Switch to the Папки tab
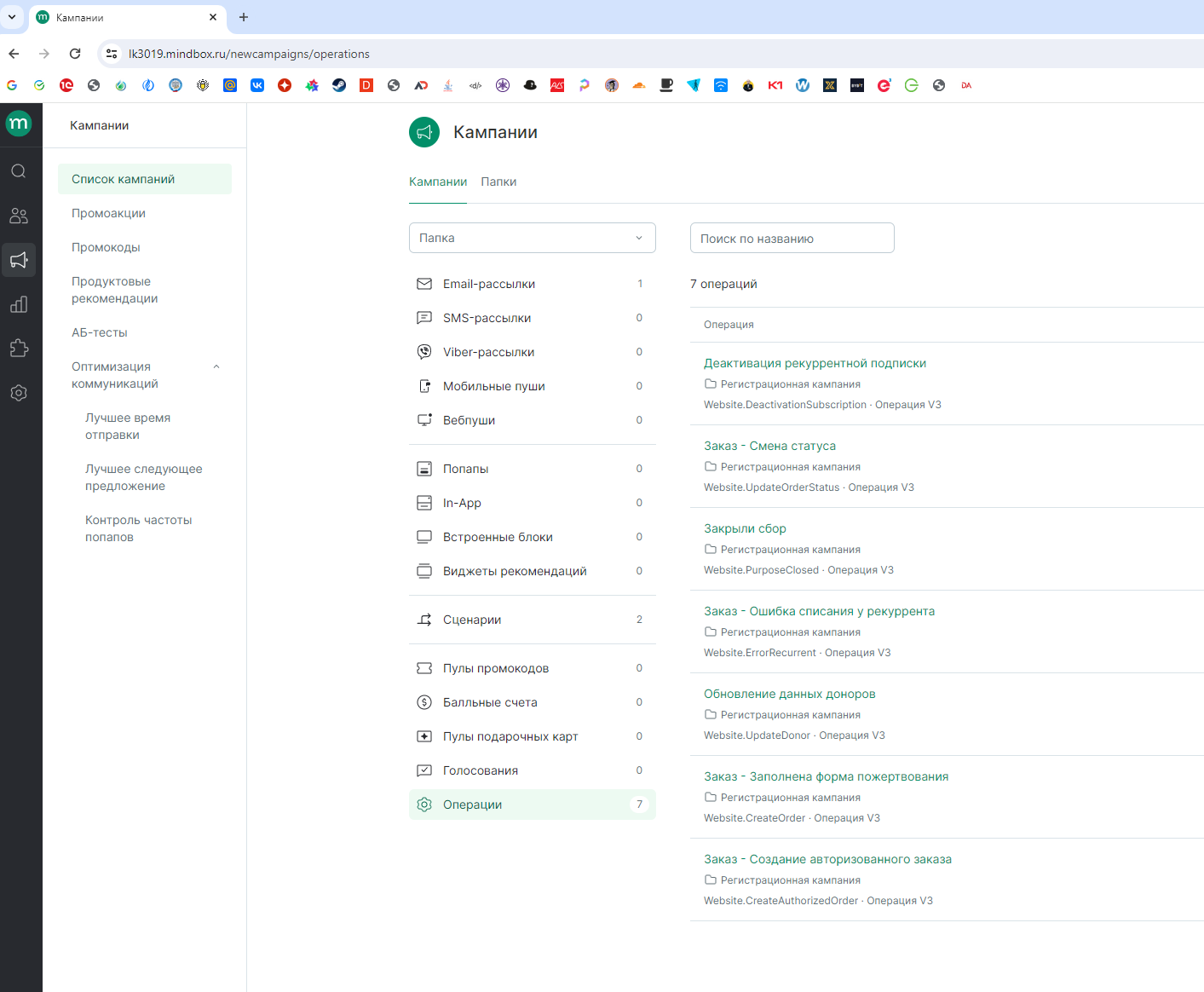1204x992 pixels. pyautogui.click(x=498, y=182)
